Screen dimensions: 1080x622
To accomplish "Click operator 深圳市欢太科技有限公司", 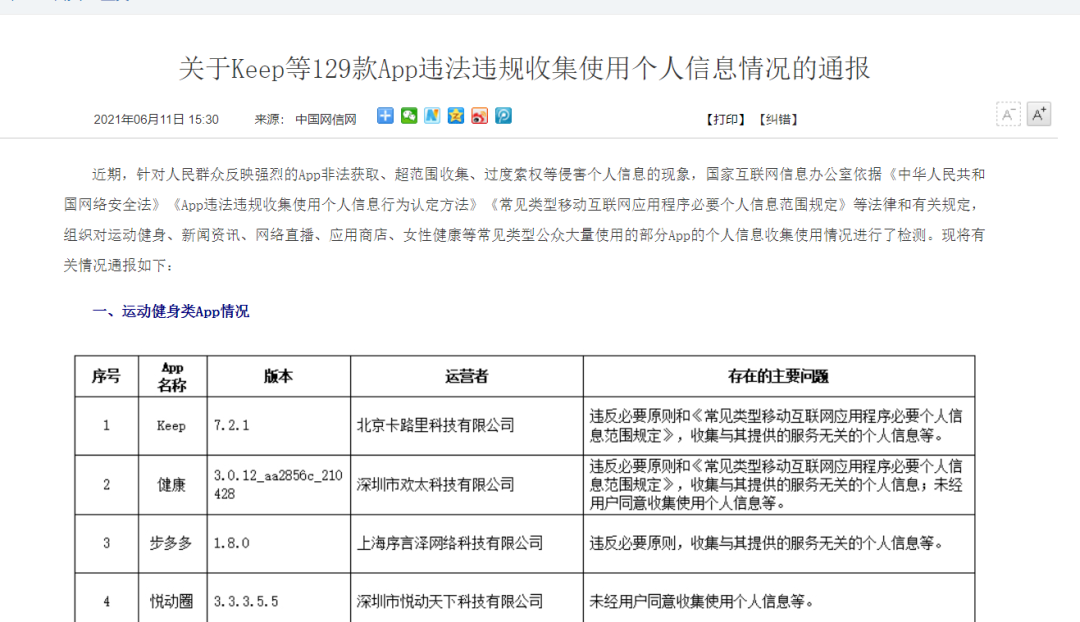I will tap(435, 485).
